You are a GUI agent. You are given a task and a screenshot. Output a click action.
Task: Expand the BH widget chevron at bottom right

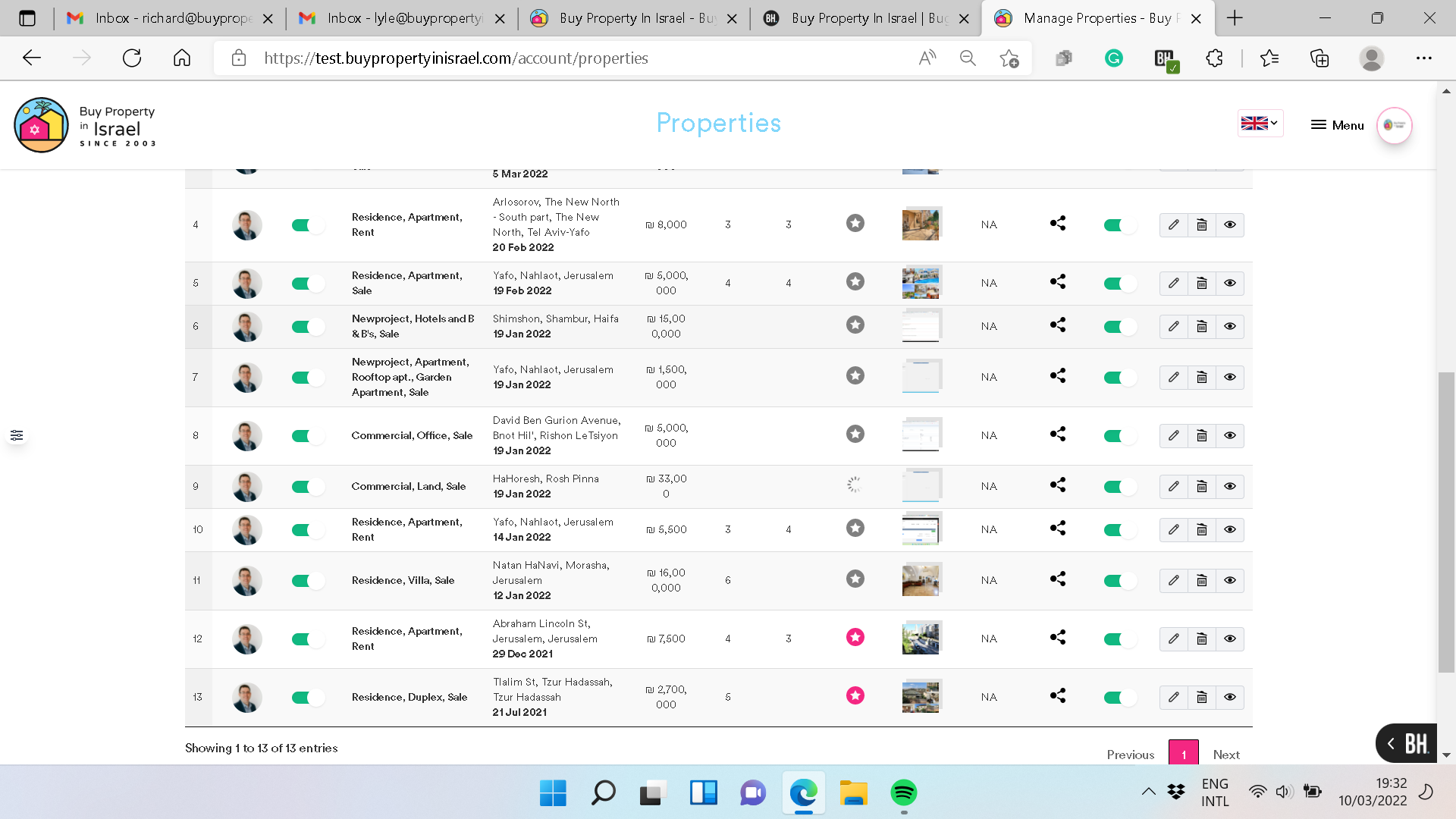(1391, 743)
